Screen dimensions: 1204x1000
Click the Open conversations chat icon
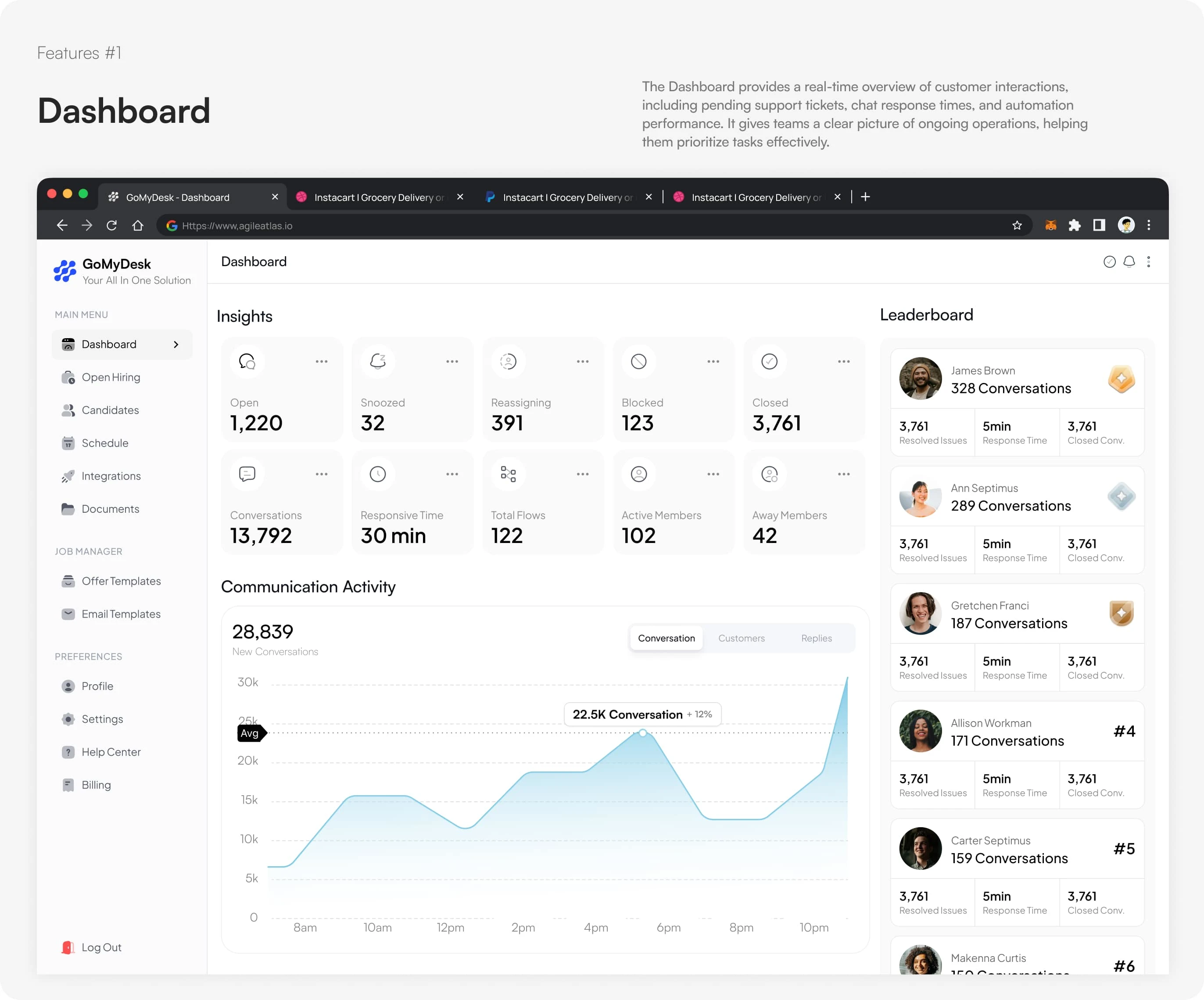point(247,361)
